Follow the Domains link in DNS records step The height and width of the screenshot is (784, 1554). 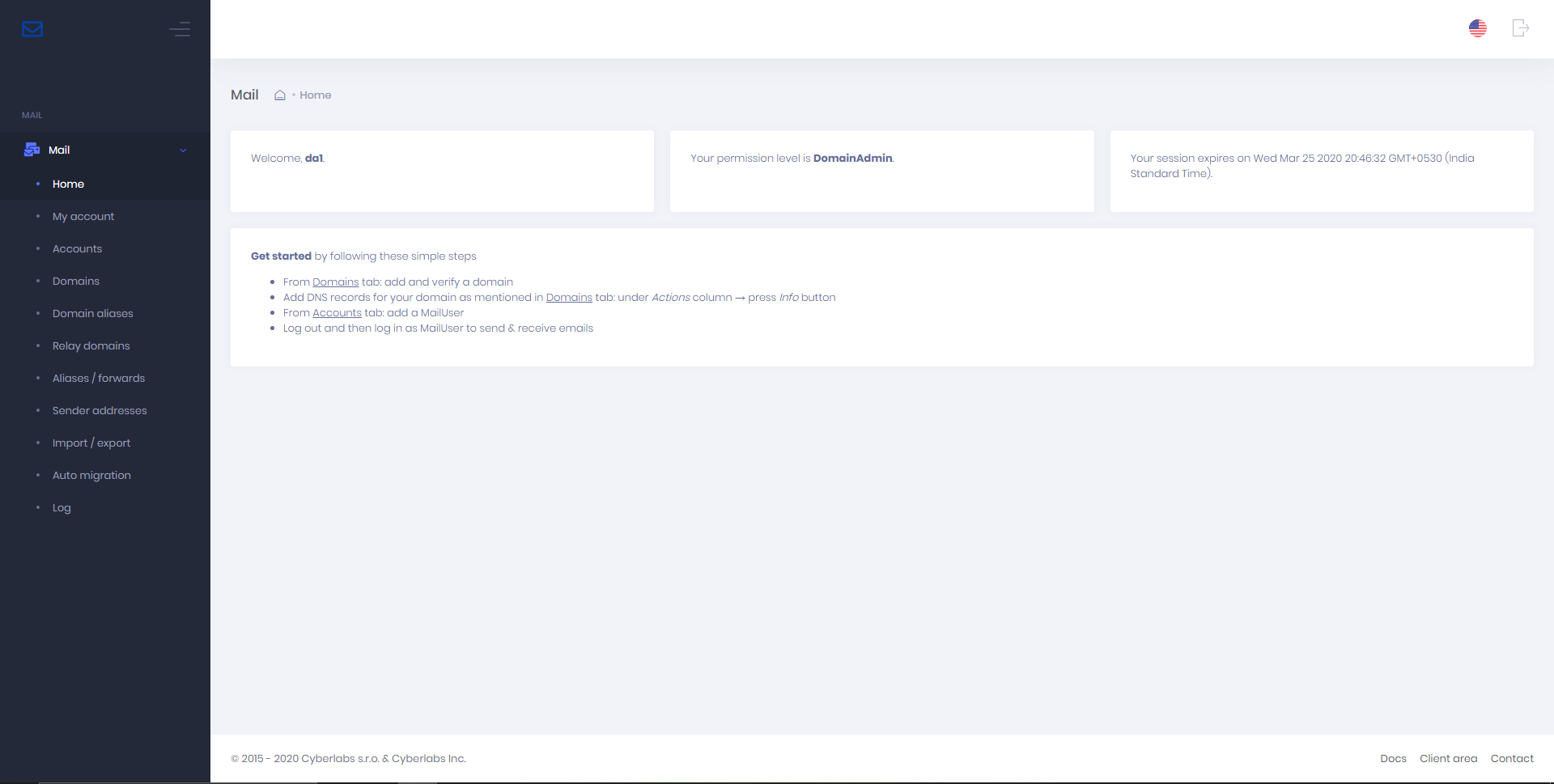tap(569, 297)
